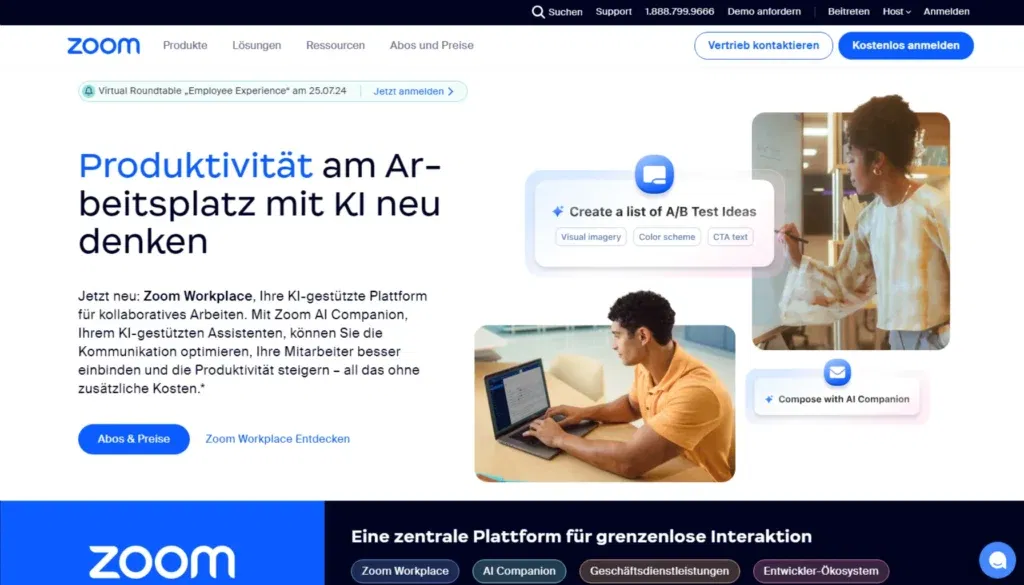1024x585 pixels.
Task: Expand the Lösungen navigation menu
Action: tap(258, 45)
